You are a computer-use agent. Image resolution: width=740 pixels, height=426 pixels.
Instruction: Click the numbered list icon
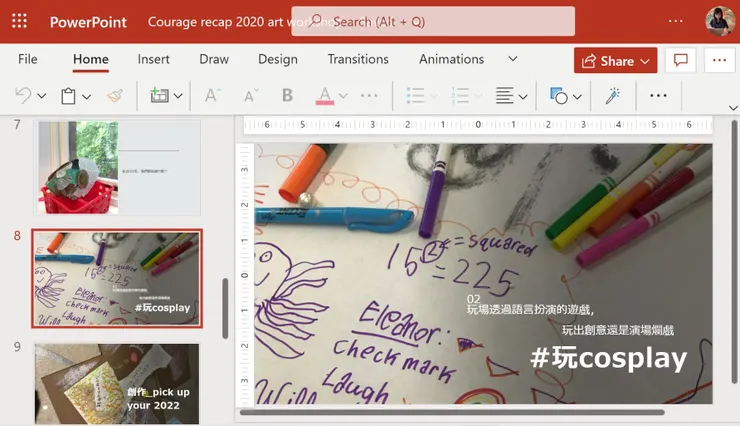coord(460,95)
